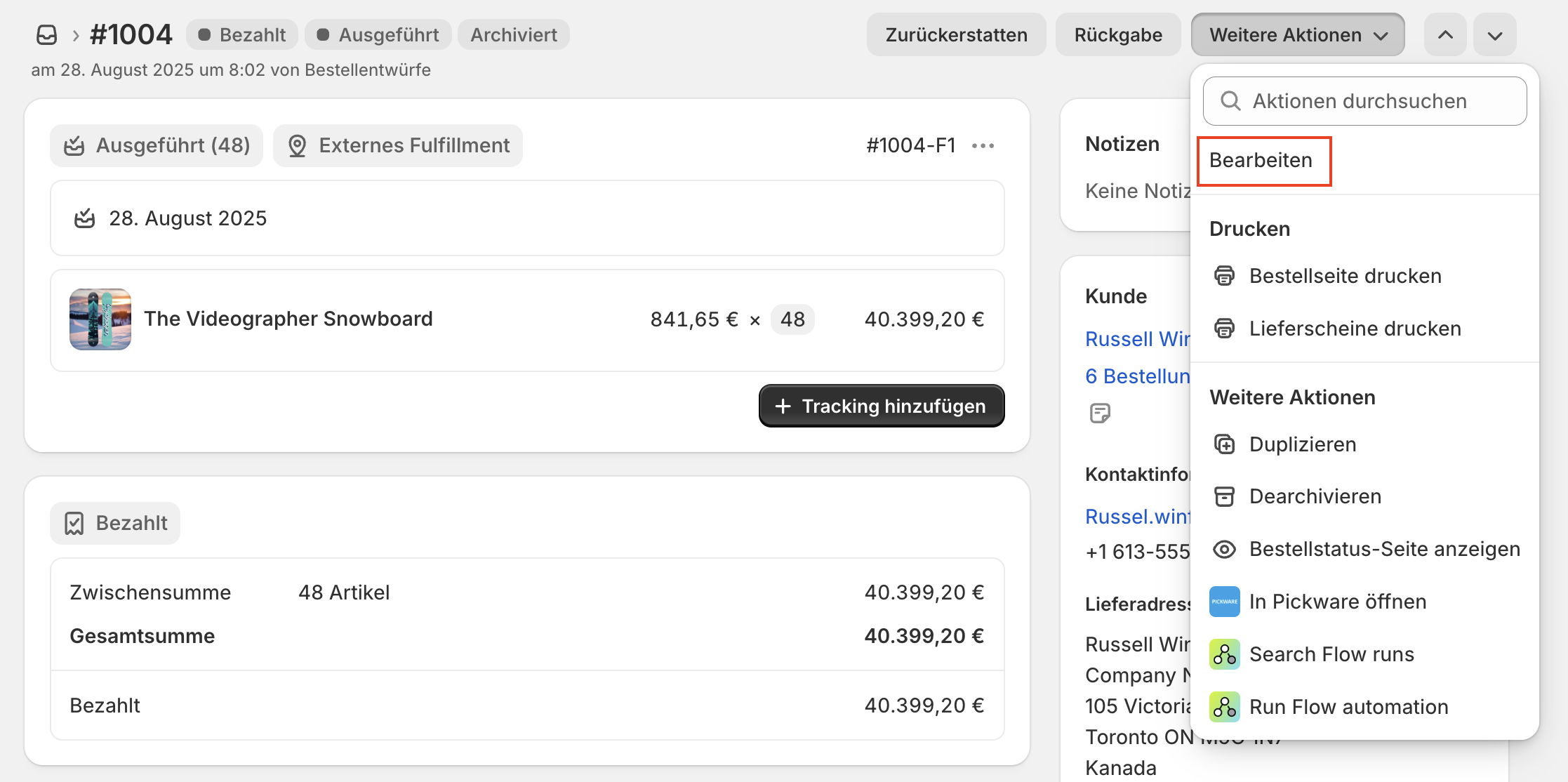Open the #1004-F1 fulfillment three-dot menu
Viewport: 1568px width, 782px height.
pyautogui.click(x=983, y=145)
